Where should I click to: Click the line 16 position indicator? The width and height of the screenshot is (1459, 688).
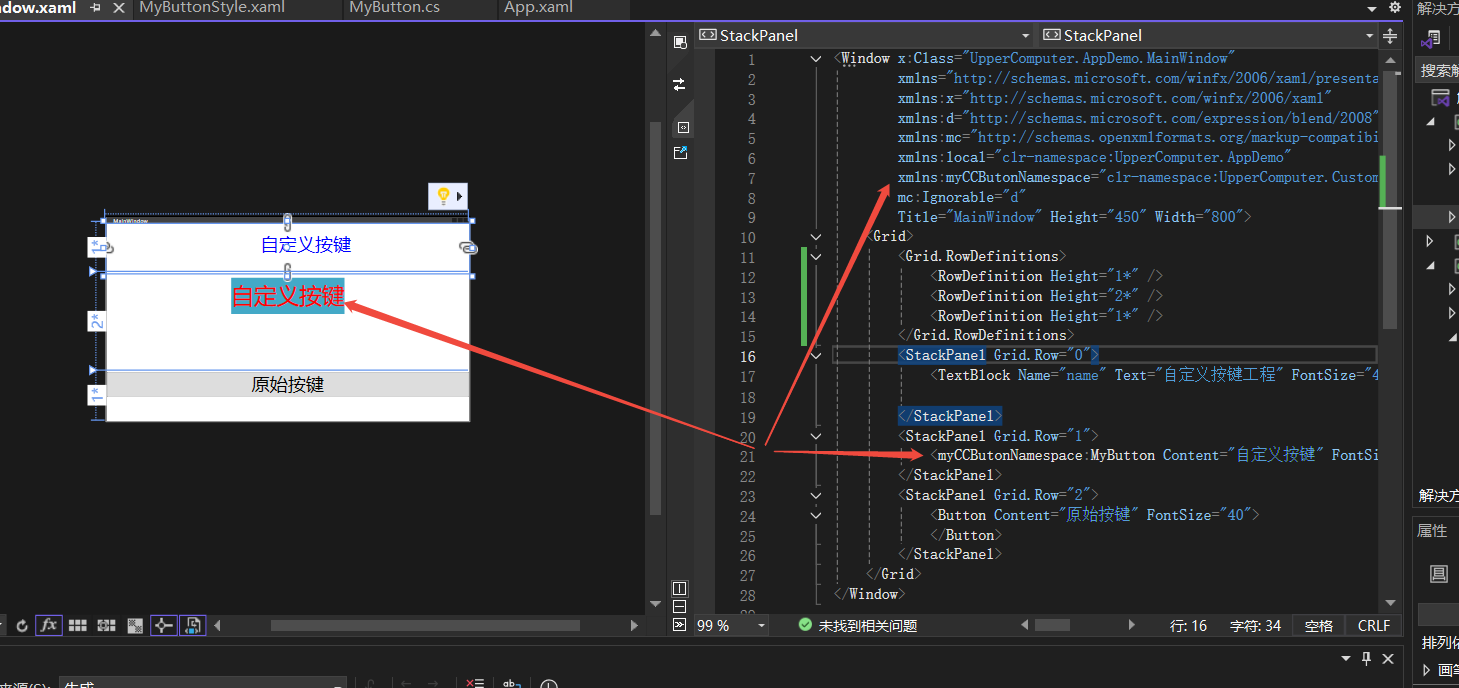1188,625
